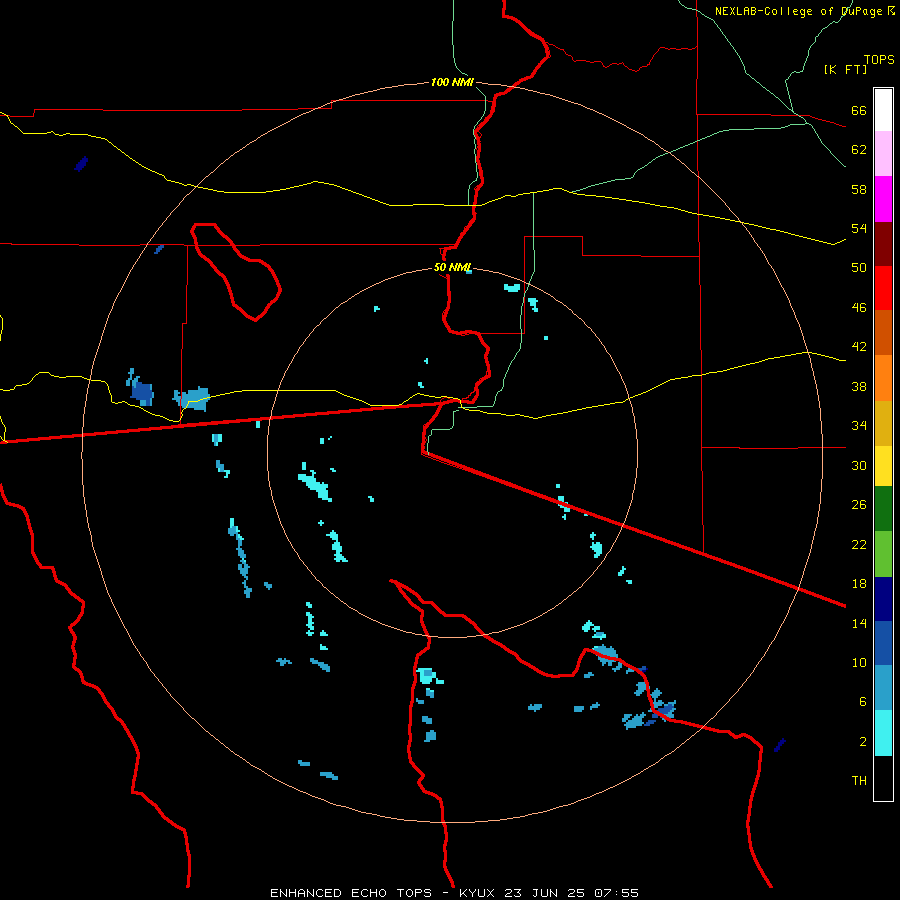Click the 100 NMI range ring label
900x900 pixels.
(452, 82)
